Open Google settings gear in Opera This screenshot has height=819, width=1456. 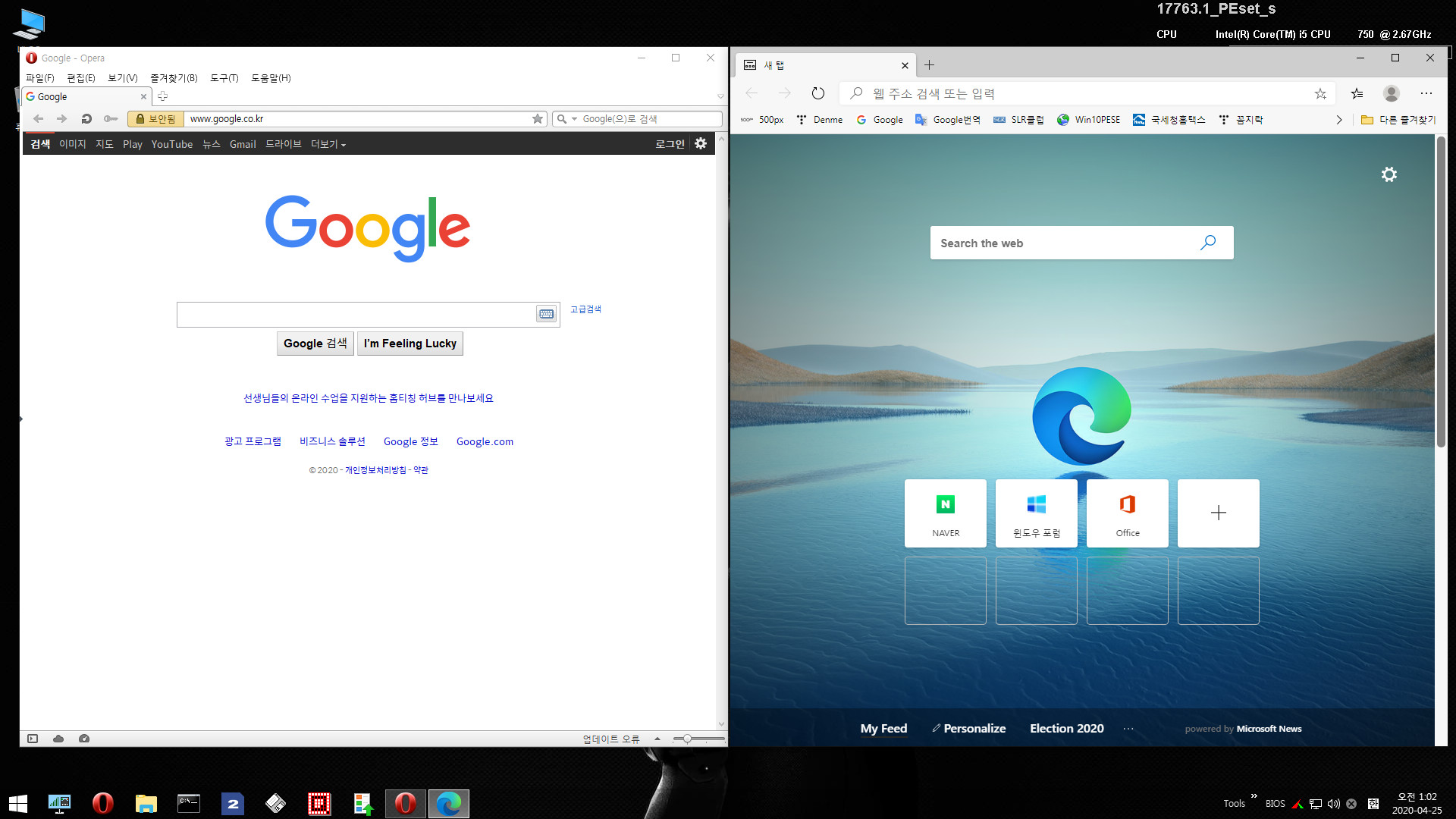[x=701, y=143]
